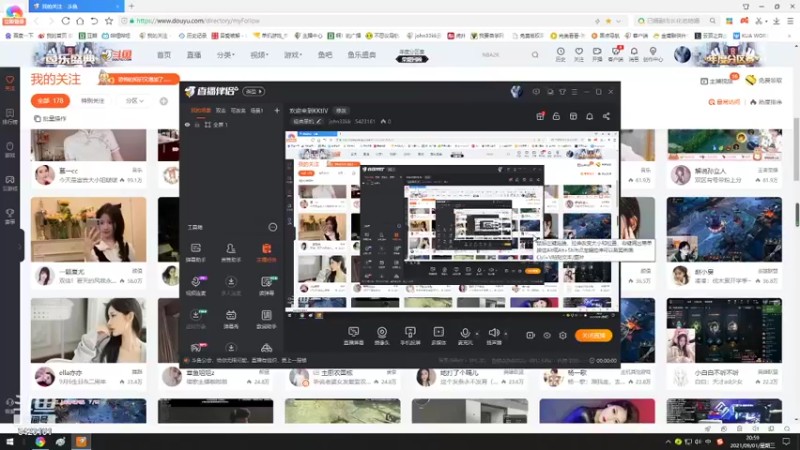Click the orange start streaming button

pyautogui.click(x=593, y=335)
